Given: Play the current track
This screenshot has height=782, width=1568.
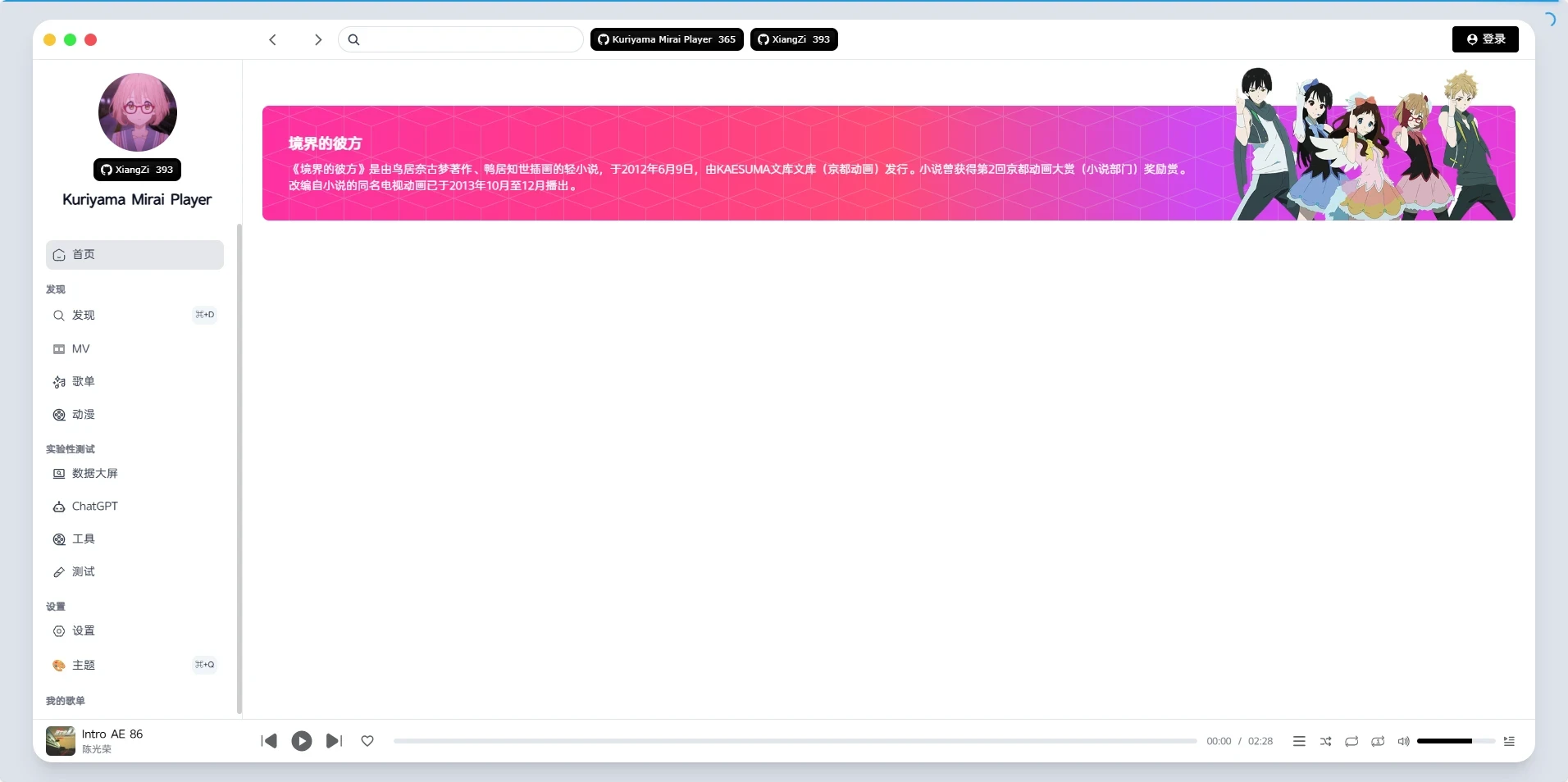Looking at the screenshot, I should click(302, 741).
